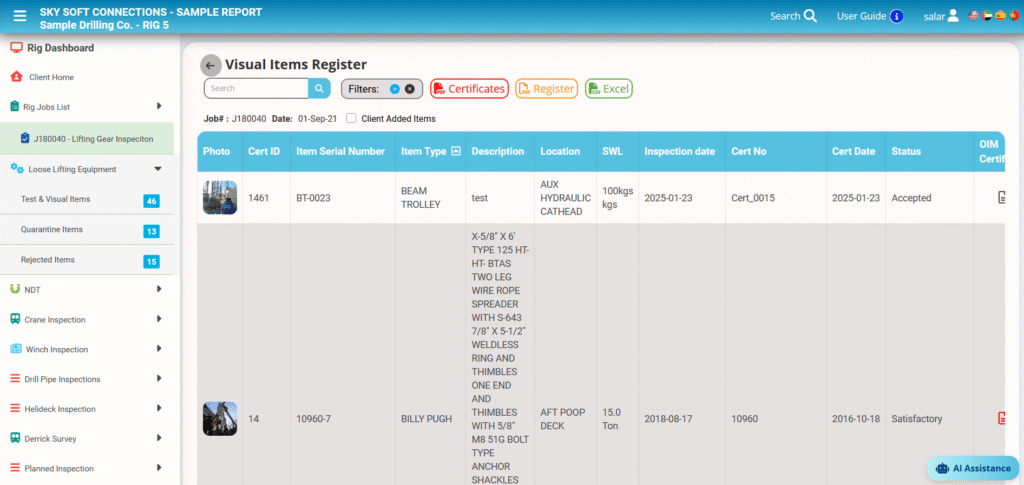Click the BILLY PUGH item photo thumbnail
Screen dimensions: 1024x485
219,419
